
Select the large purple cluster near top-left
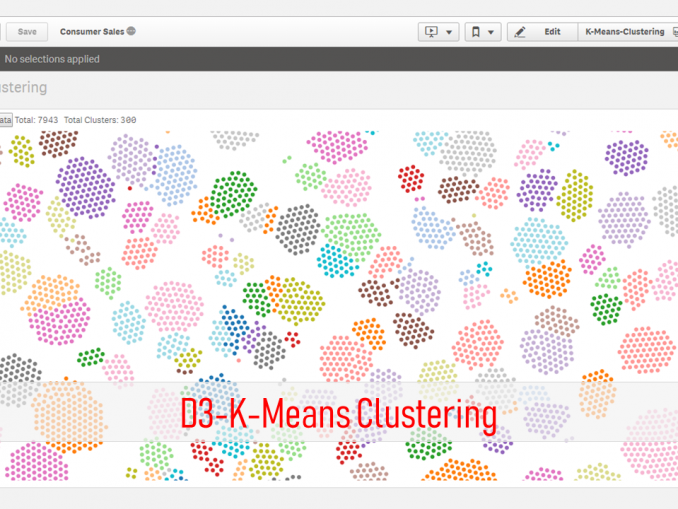coord(84,187)
